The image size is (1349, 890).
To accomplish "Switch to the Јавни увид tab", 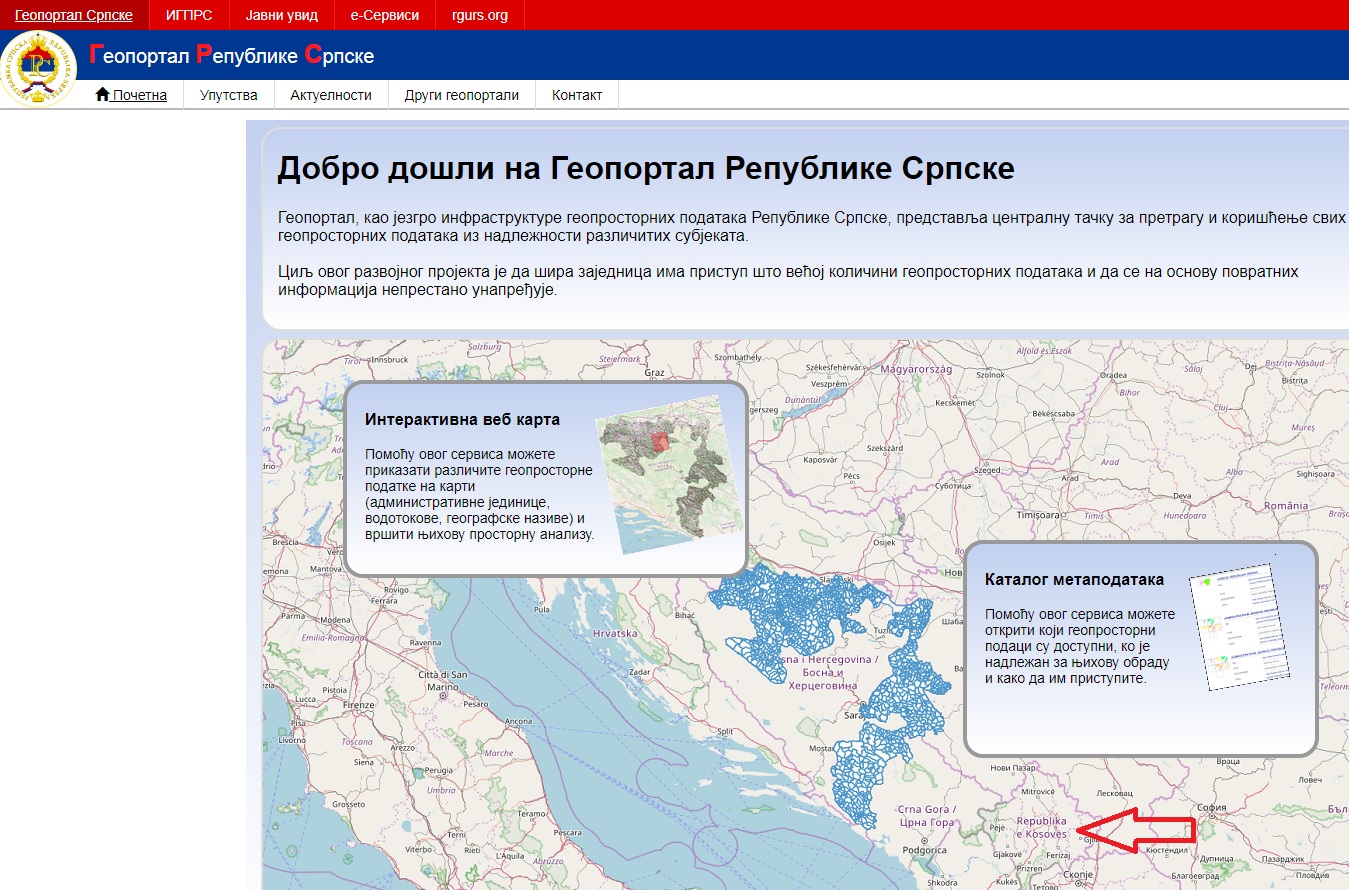I will (281, 15).
